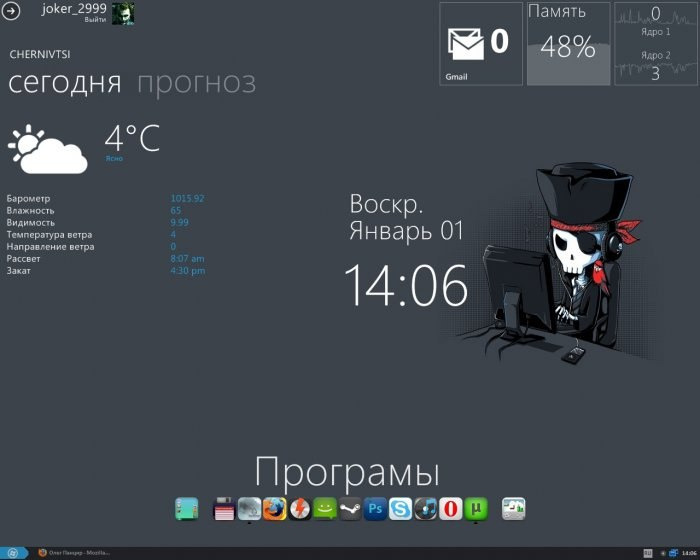The image size is (700, 560).
Task: Click the CHERNIVTSI location label
Action: click(40, 54)
